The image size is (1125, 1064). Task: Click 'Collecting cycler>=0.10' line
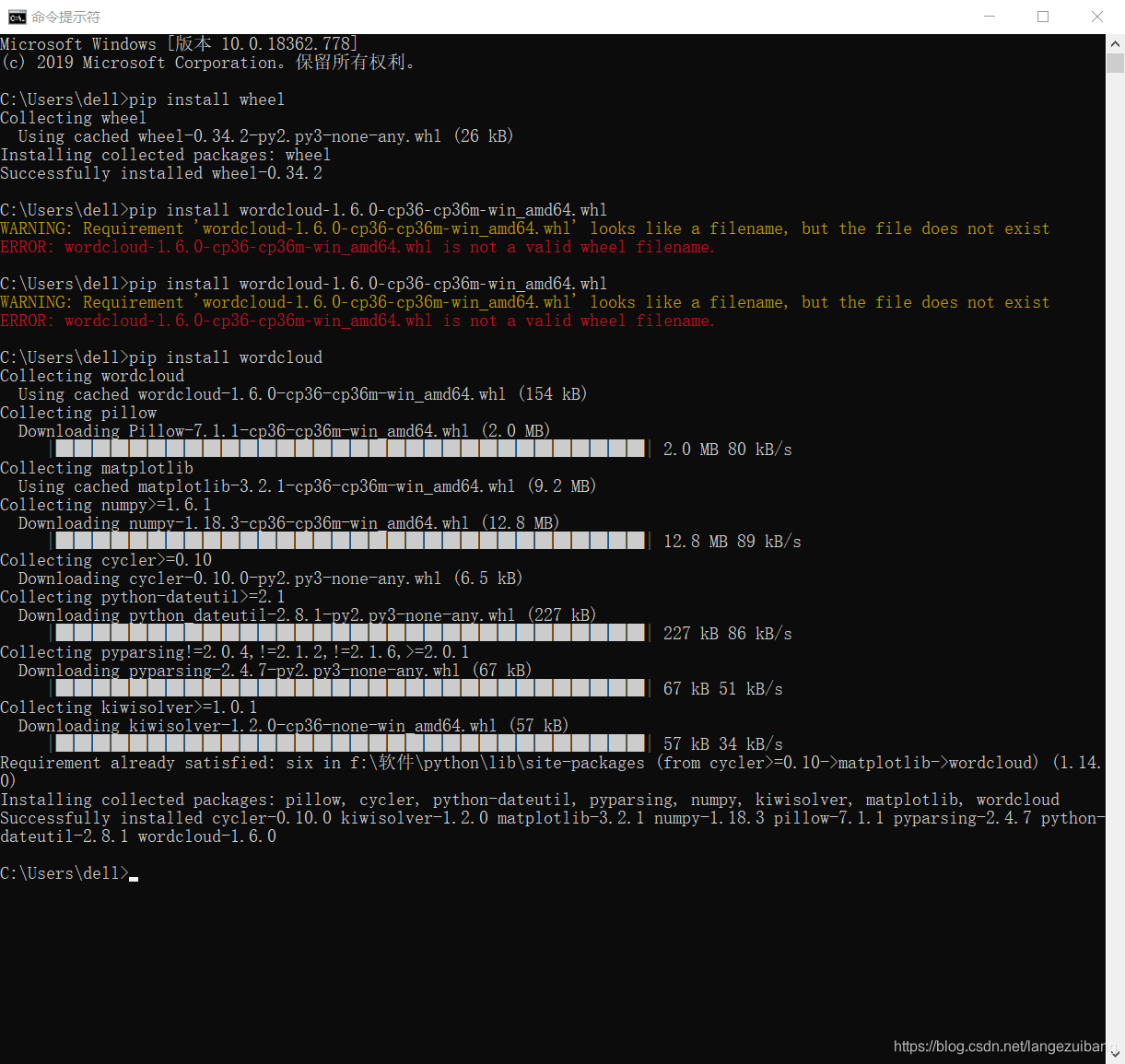(106, 560)
